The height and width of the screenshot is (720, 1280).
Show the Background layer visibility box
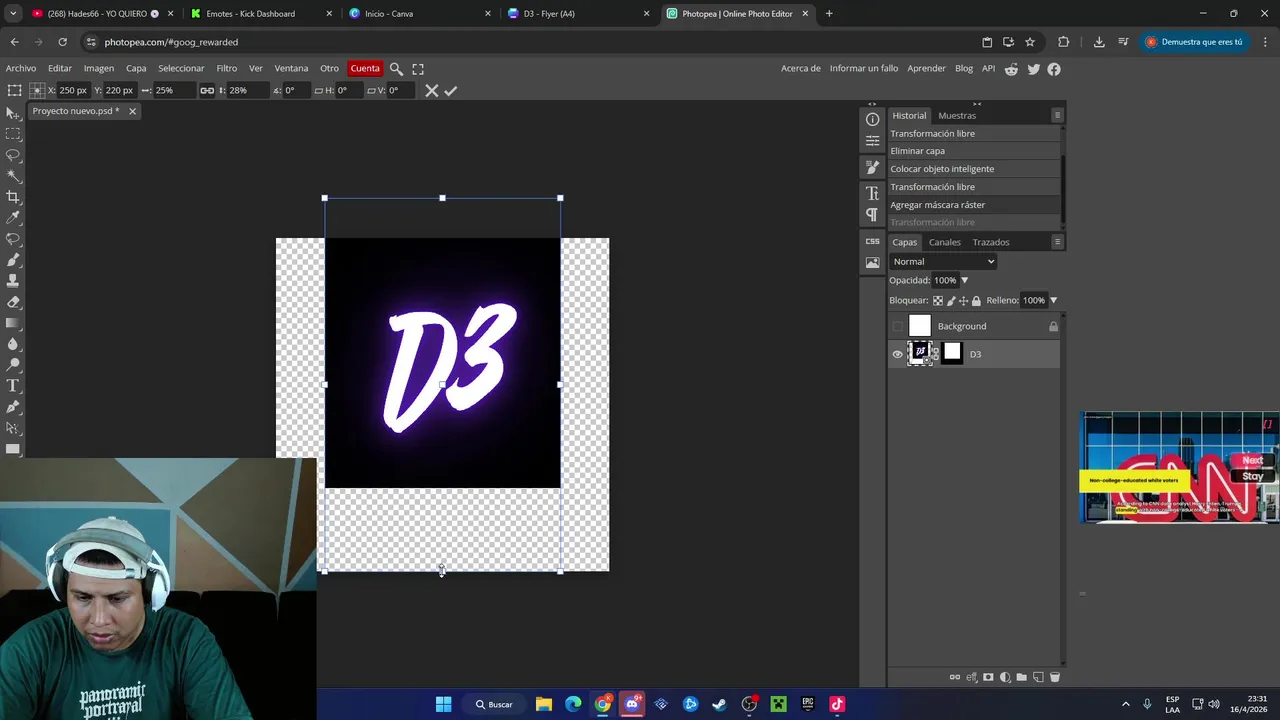[897, 326]
